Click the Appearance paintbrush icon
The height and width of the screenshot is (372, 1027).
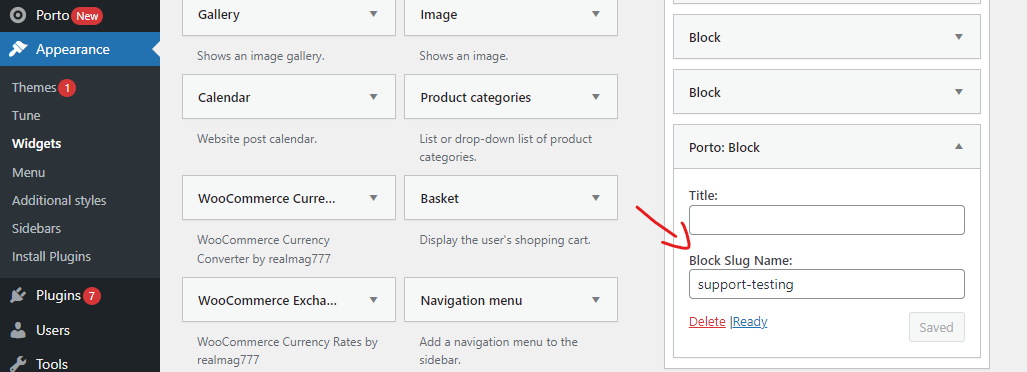click(18, 49)
